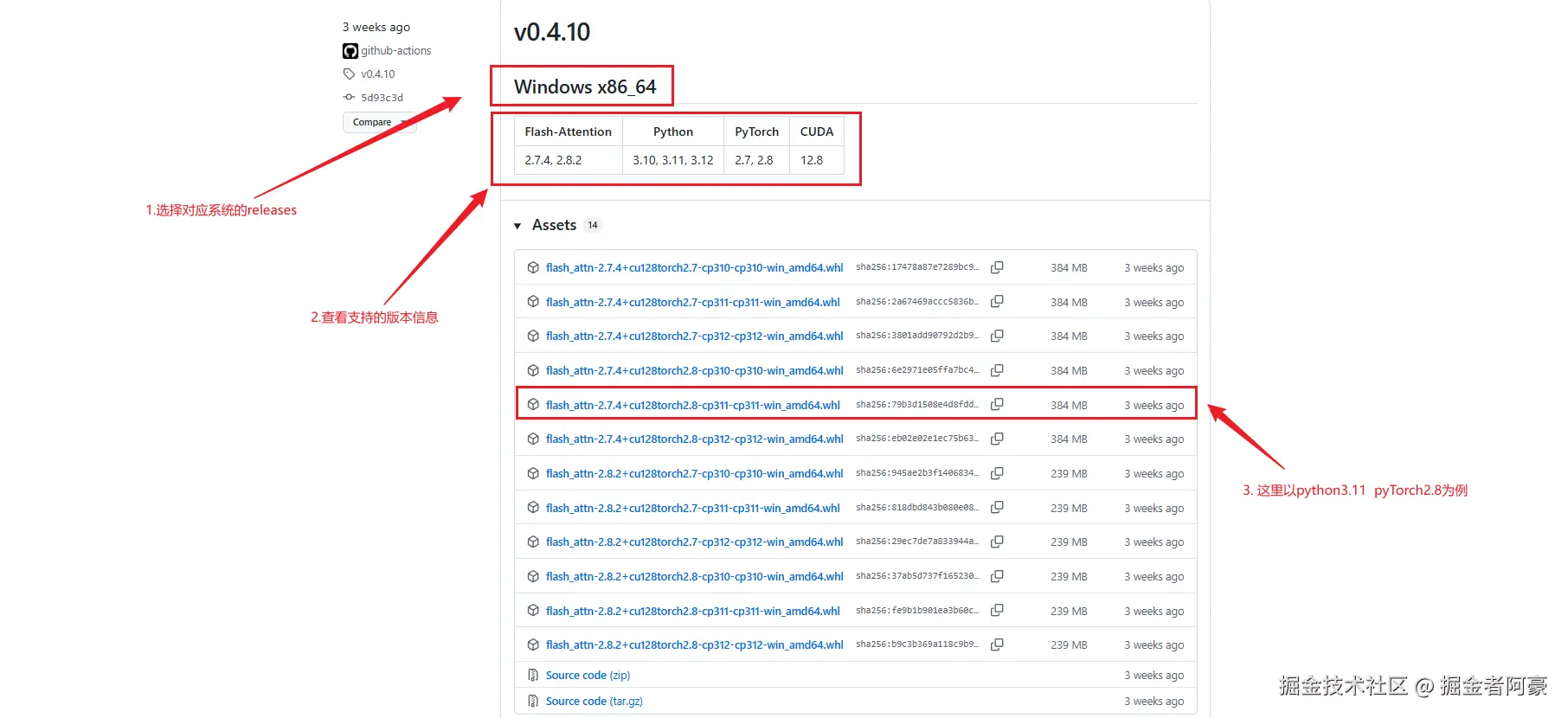Copy sha256 of 2.8.2 torch2.8 cp310 wheel
Image resolution: width=1568 pixels, height=718 pixels.
[x=997, y=576]
